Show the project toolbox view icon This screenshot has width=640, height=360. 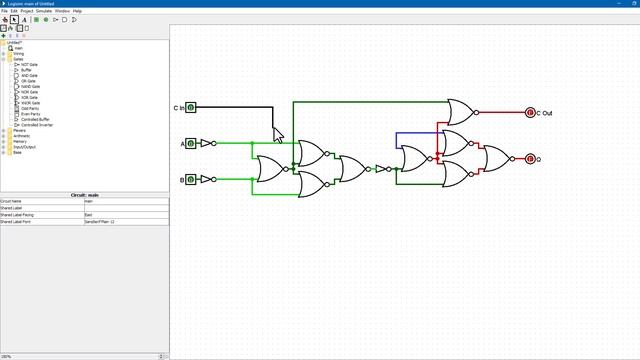click(3, 28)
